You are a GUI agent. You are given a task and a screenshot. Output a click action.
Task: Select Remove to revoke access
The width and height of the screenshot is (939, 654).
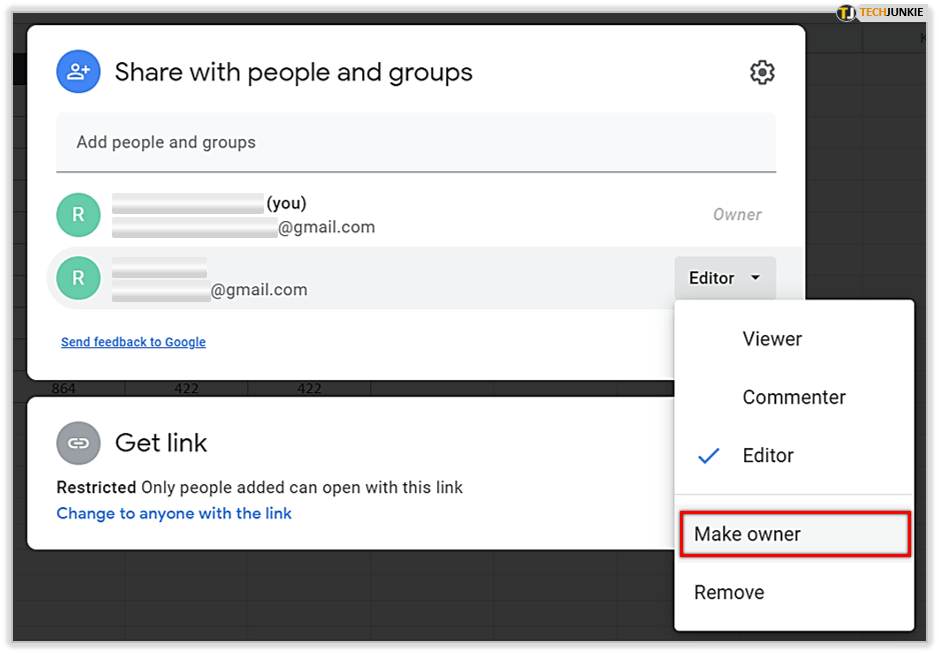(x=729, y=592)
